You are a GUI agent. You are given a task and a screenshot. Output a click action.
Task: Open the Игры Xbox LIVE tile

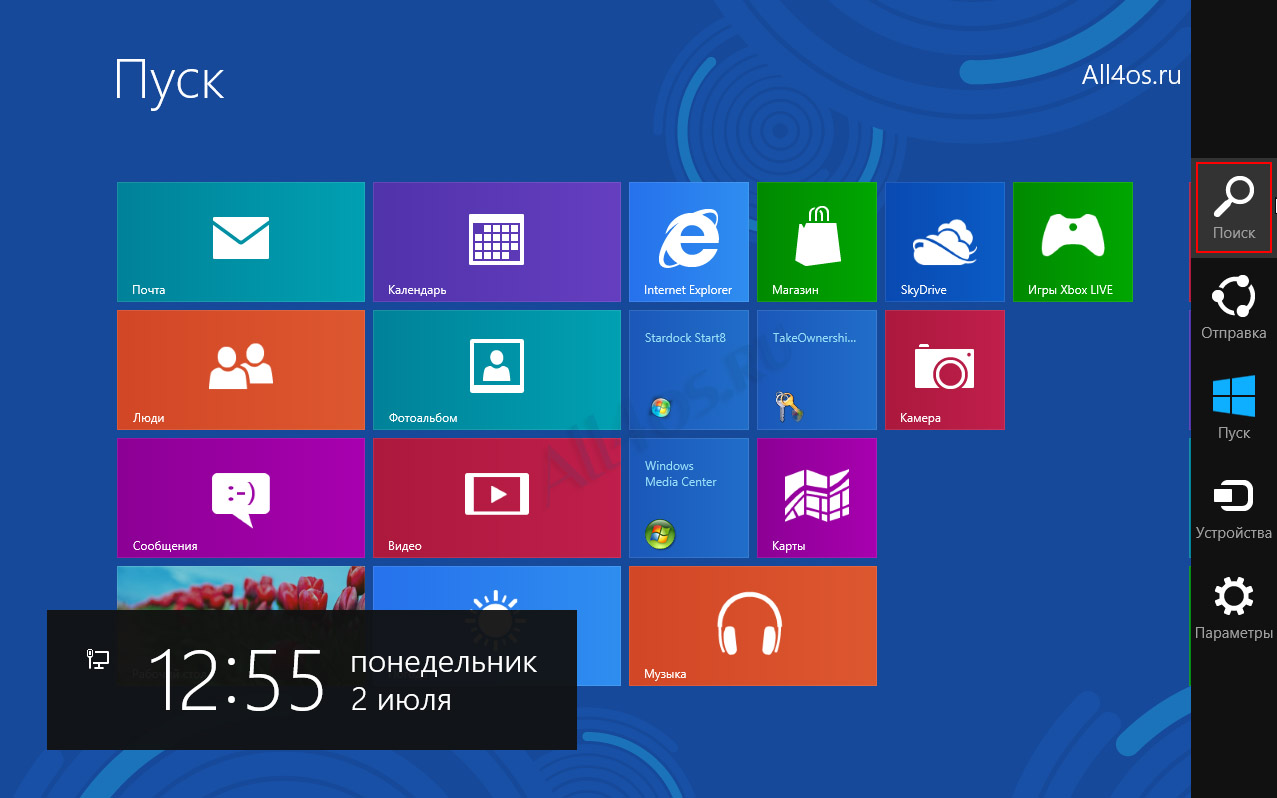pyautogui.click(x=1073, y=242)
